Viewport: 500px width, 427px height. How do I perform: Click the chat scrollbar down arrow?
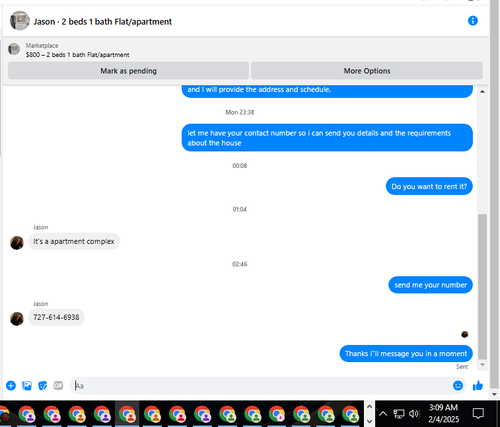click(x=482, y=365)
